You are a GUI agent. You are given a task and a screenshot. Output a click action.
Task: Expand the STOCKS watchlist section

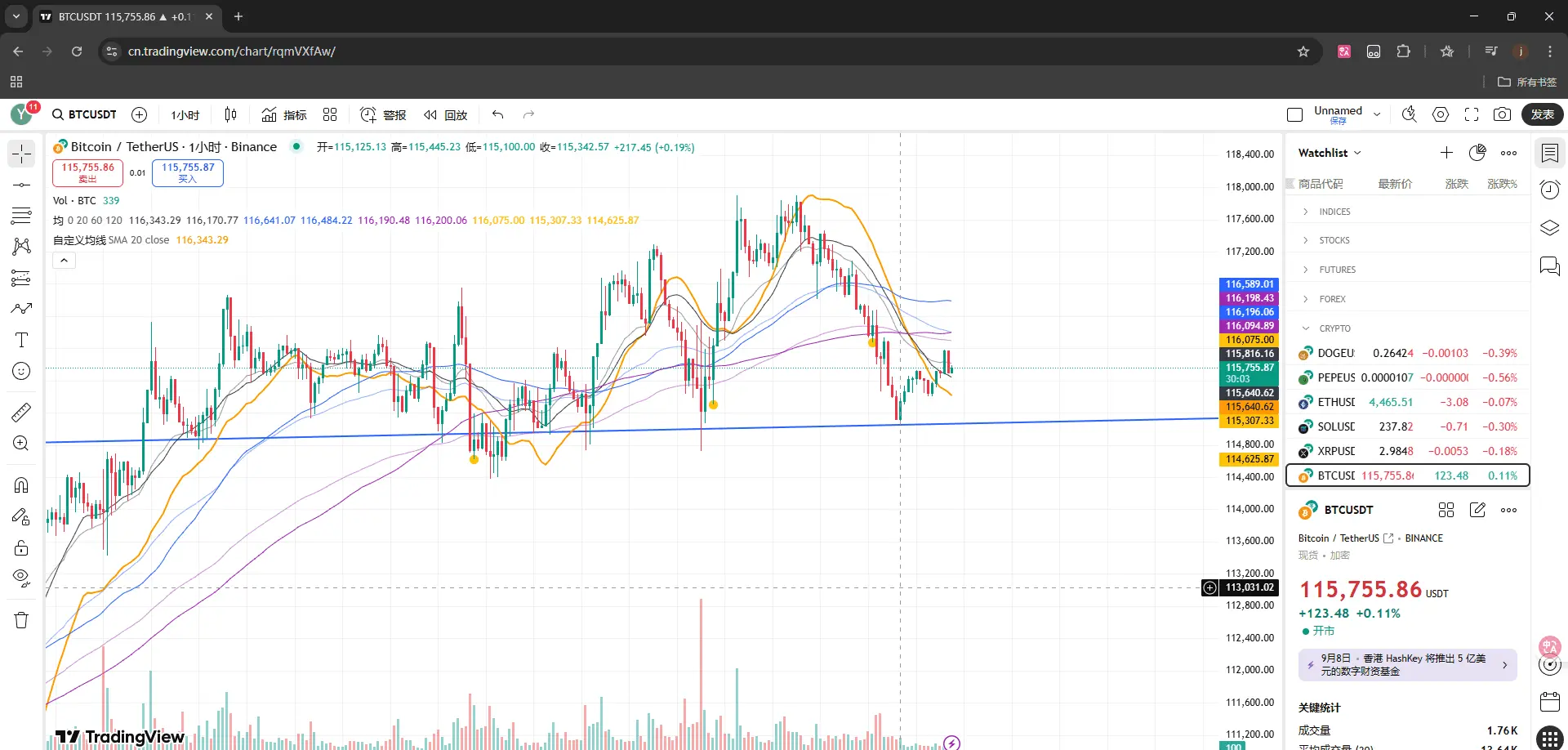click(1408, 240)
